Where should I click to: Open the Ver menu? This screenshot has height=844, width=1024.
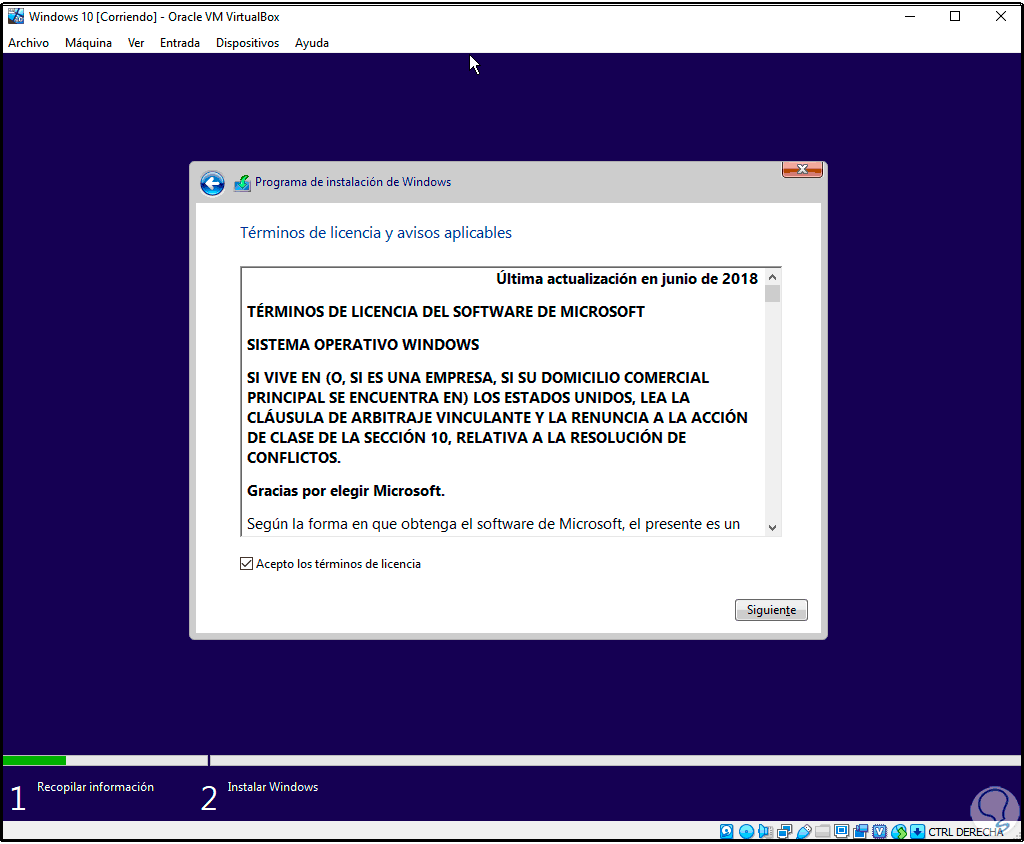pos(136,43)
